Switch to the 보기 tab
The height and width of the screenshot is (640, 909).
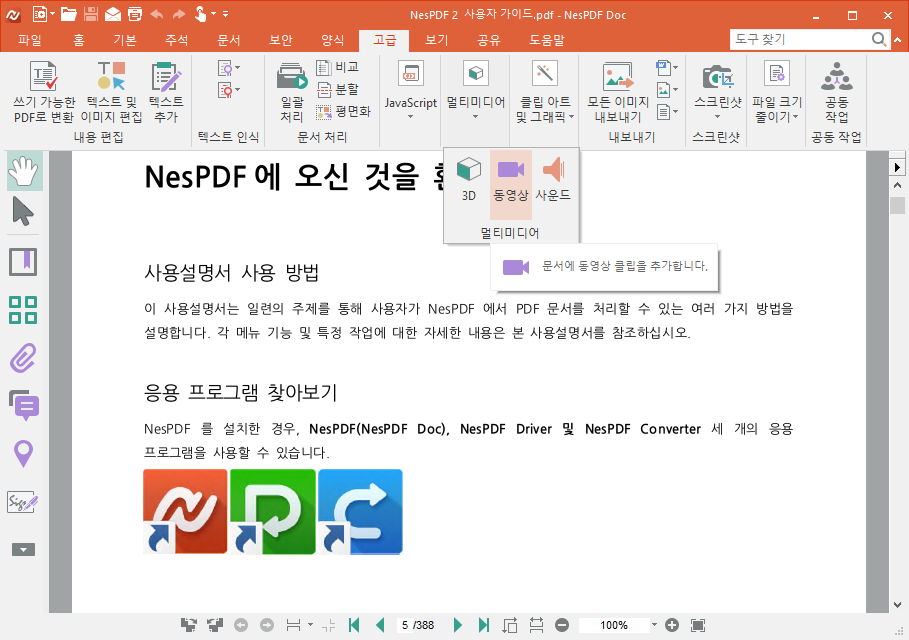(437, 40)
